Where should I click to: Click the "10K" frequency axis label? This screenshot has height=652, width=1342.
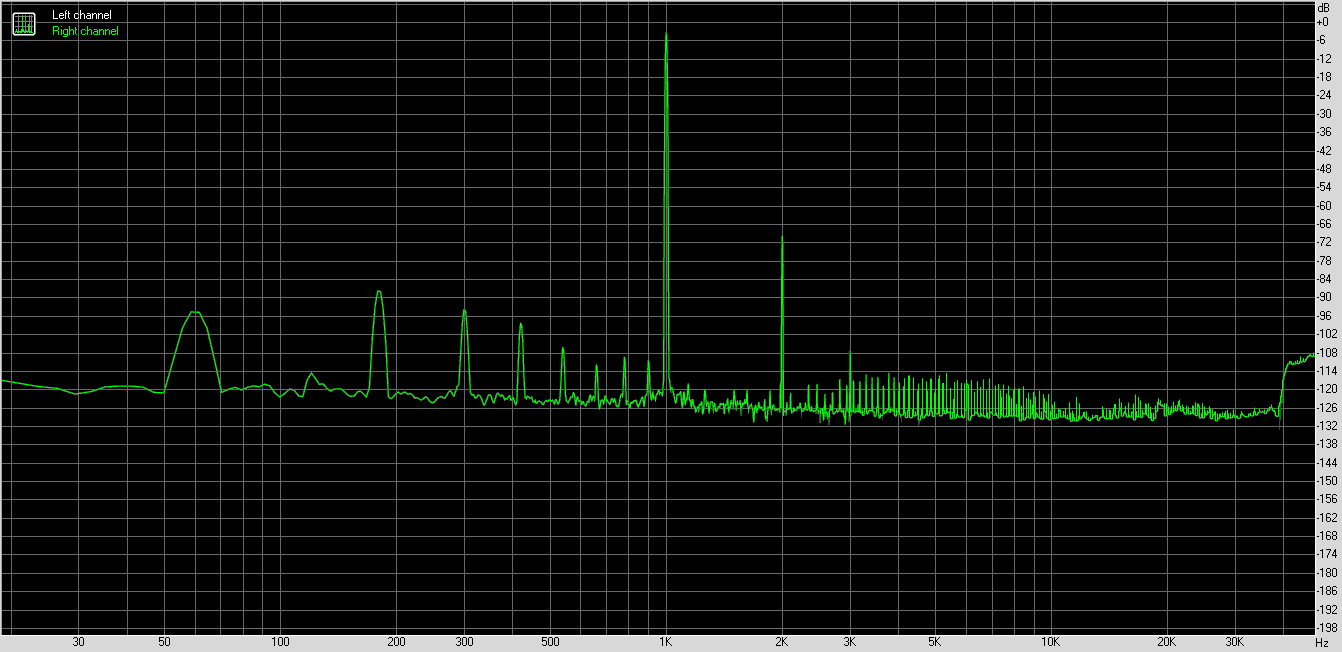tap(1051, 642)
